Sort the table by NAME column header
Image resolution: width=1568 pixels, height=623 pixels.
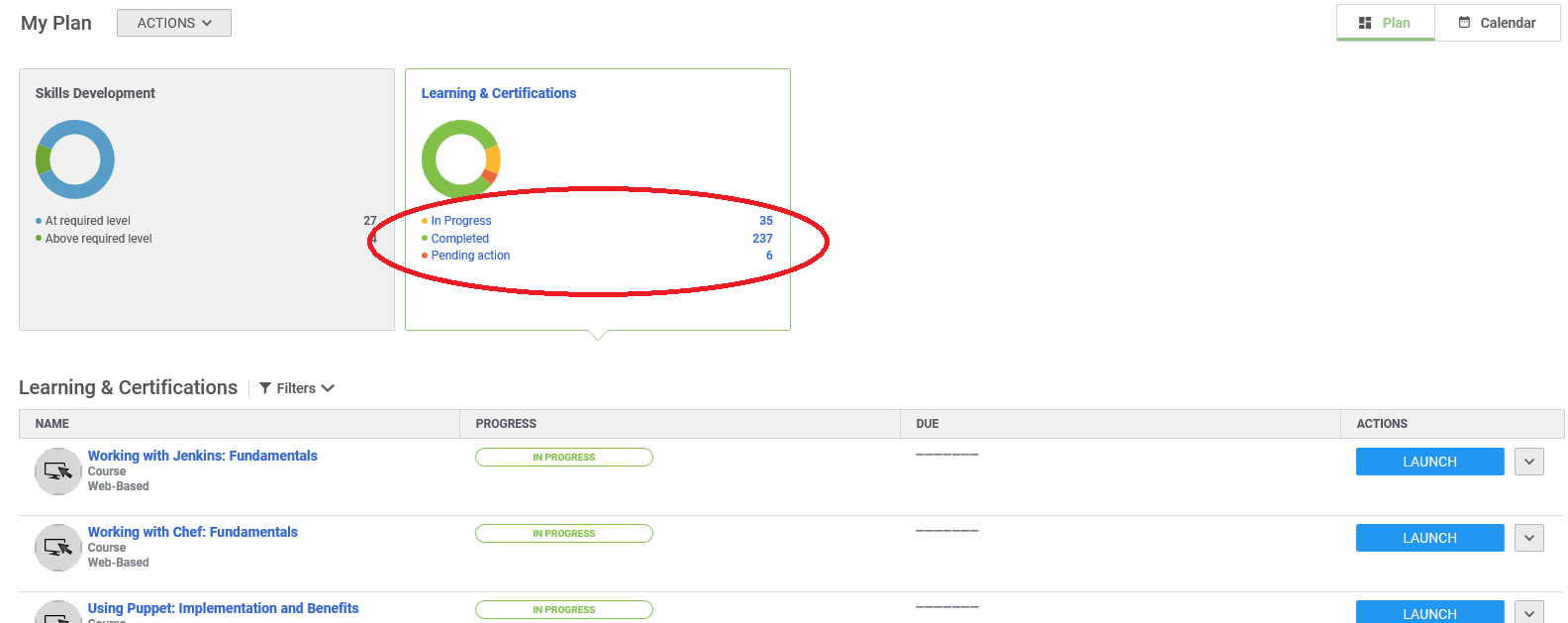coord(52,424)
